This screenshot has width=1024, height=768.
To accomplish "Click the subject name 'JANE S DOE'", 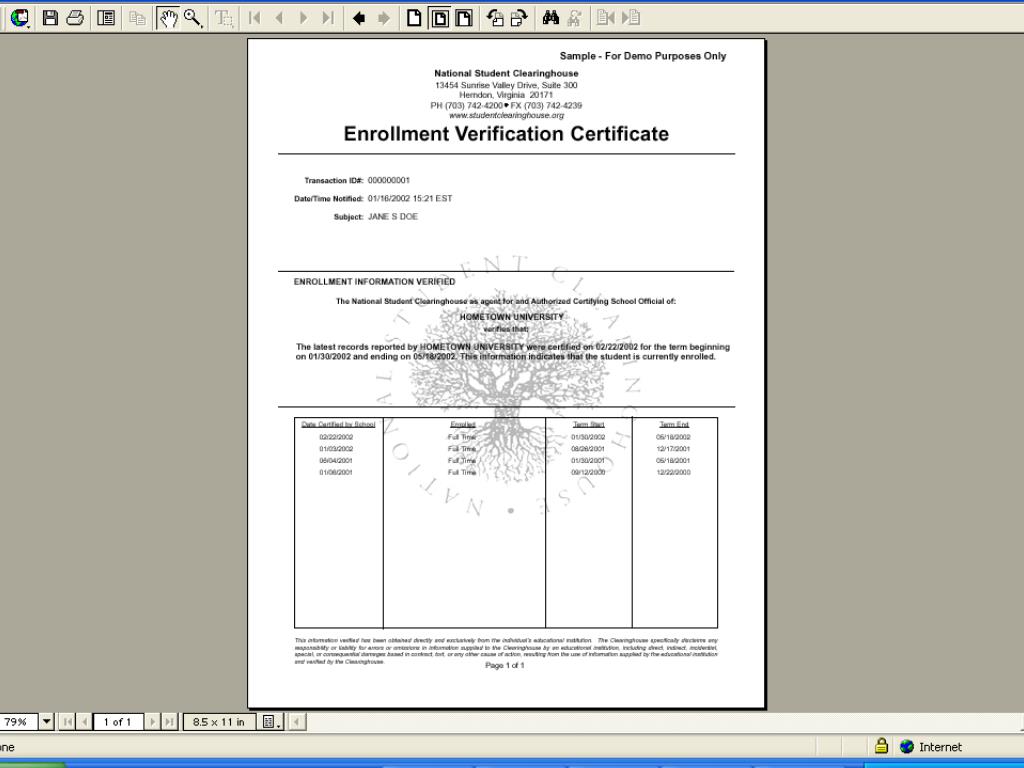I will [x=392, y=217].
